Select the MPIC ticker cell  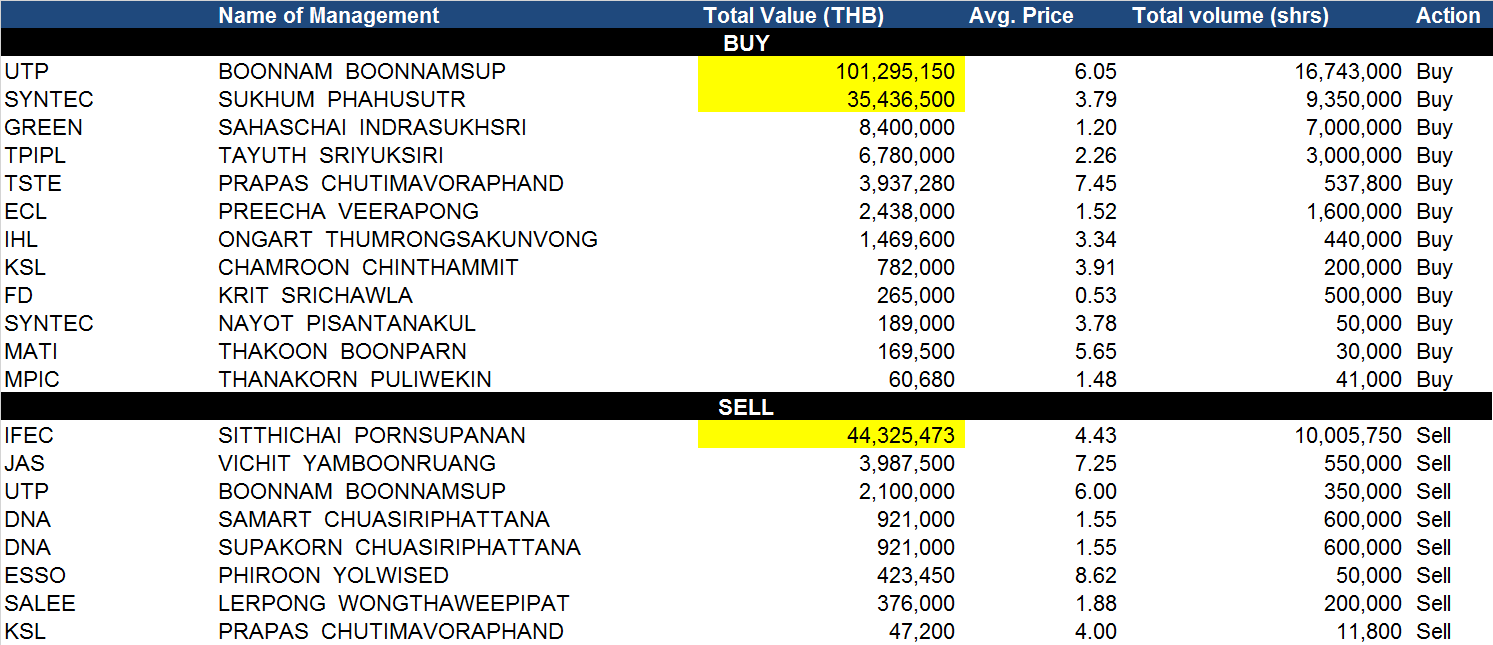(x=31, y=379)
